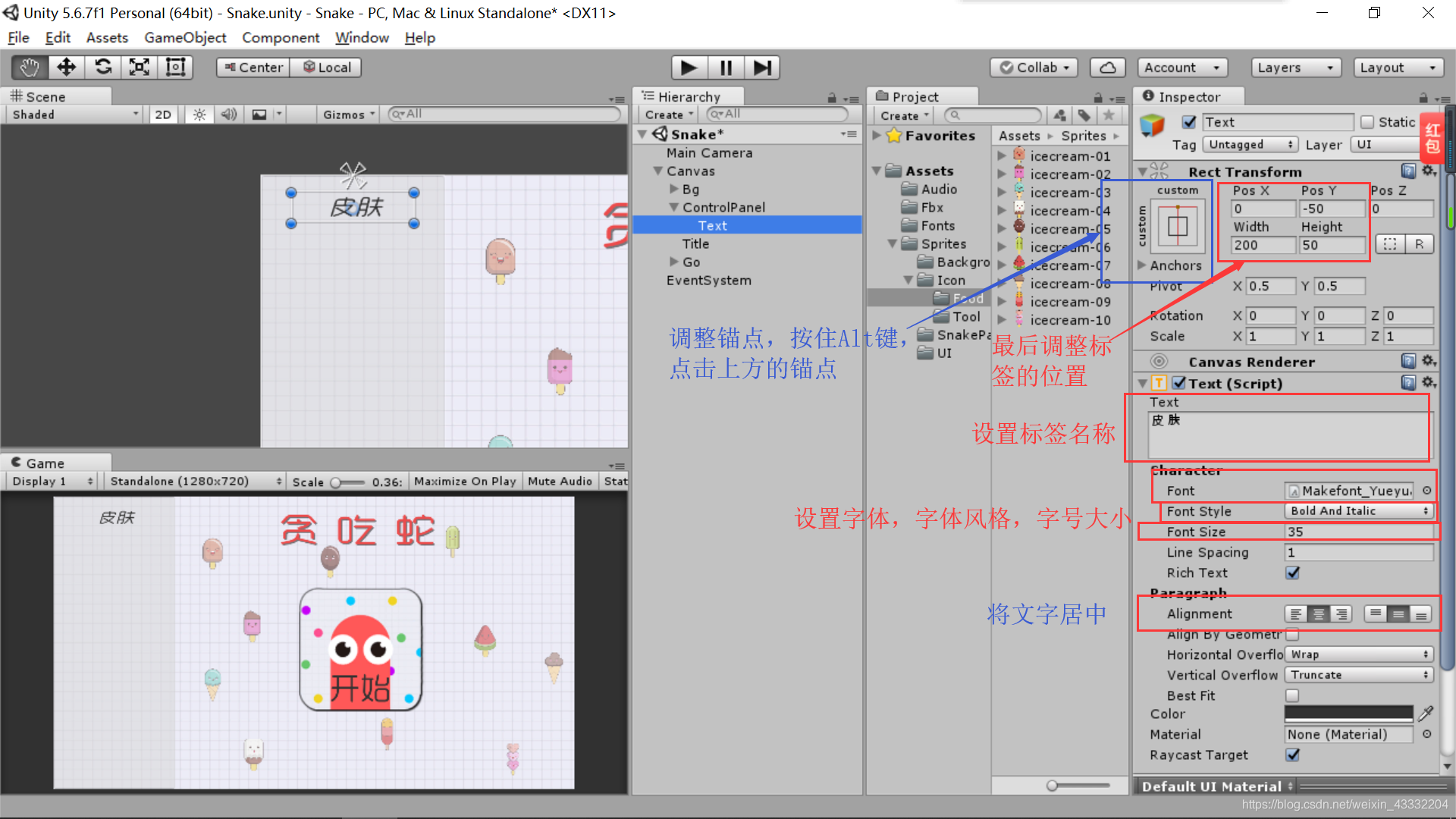1456x819 pixels.
Task: Open Text Script gear settings
Action: [x=1429, y=382]
